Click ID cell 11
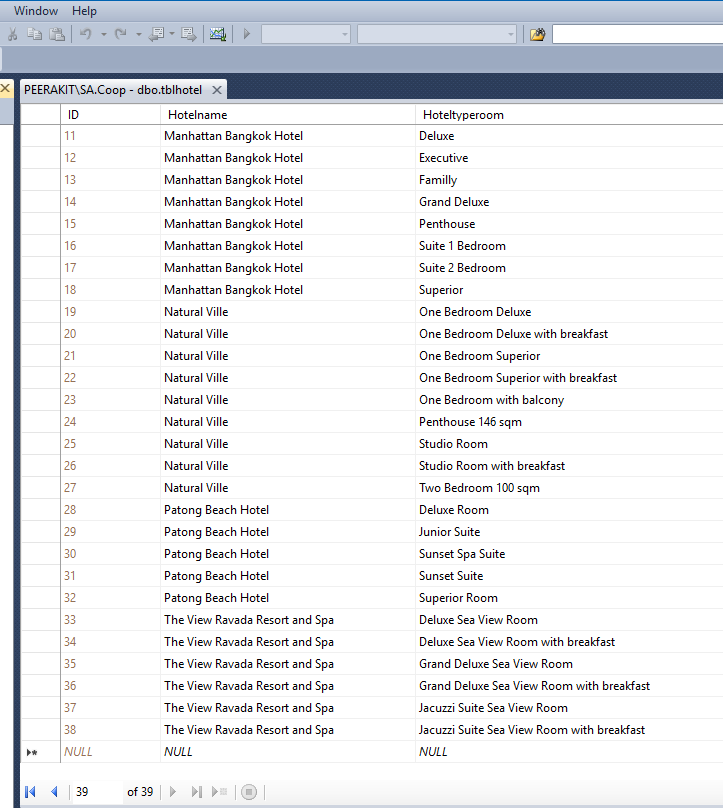This screenshot has width=723, height=808. click(x=111, y=136)
